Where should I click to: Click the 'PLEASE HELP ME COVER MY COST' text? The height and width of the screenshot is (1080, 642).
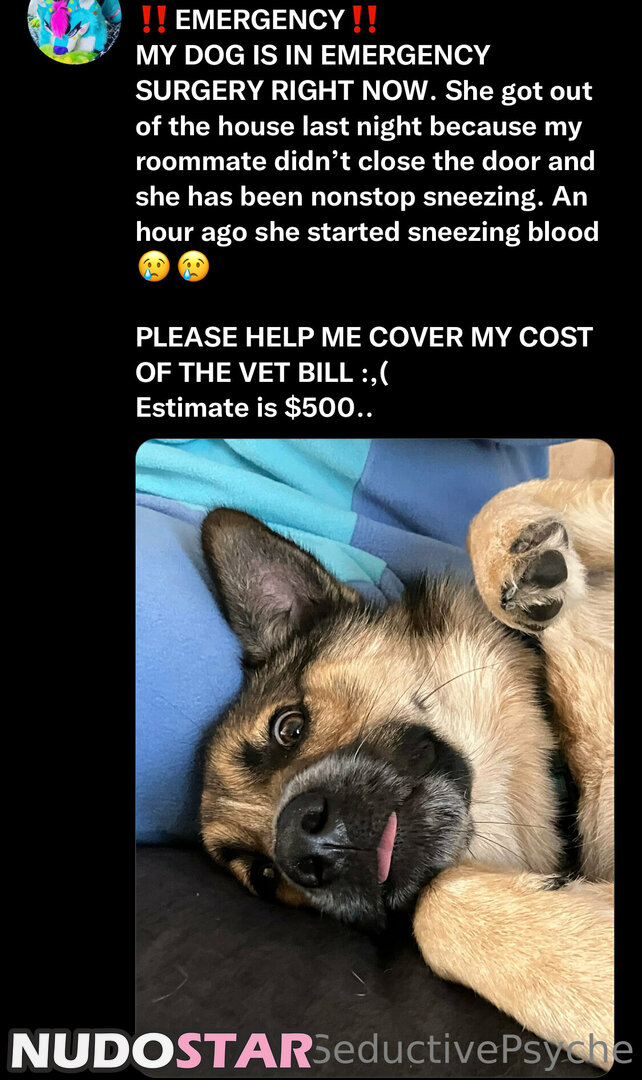(x=364, y=337)
